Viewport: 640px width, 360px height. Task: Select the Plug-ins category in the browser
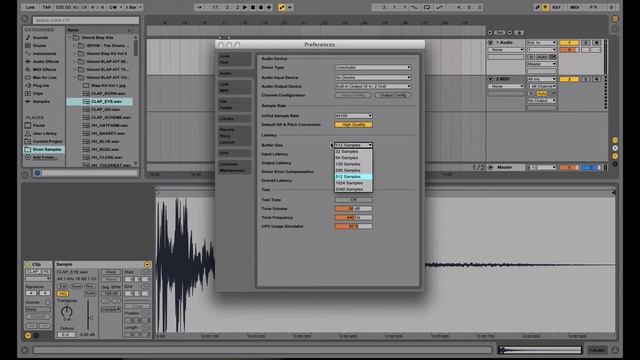(x=41, y=85)
